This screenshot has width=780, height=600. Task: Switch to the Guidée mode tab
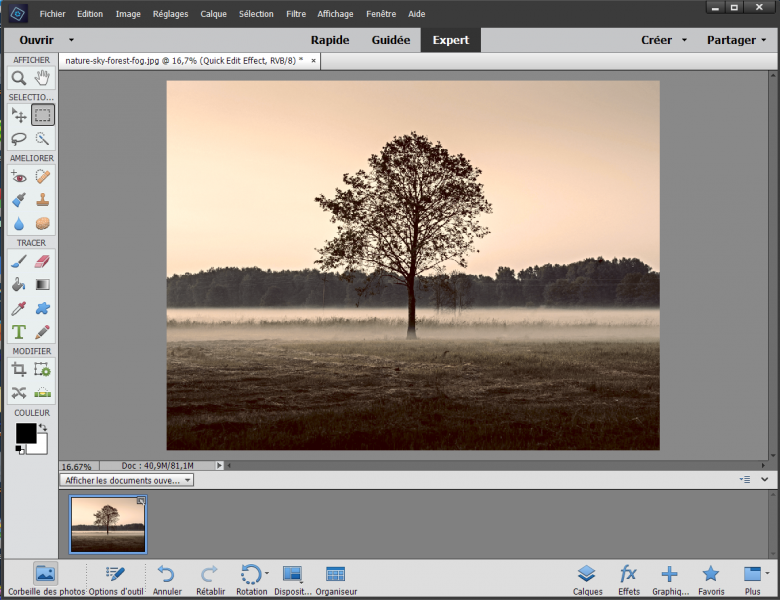coord(390,40)
